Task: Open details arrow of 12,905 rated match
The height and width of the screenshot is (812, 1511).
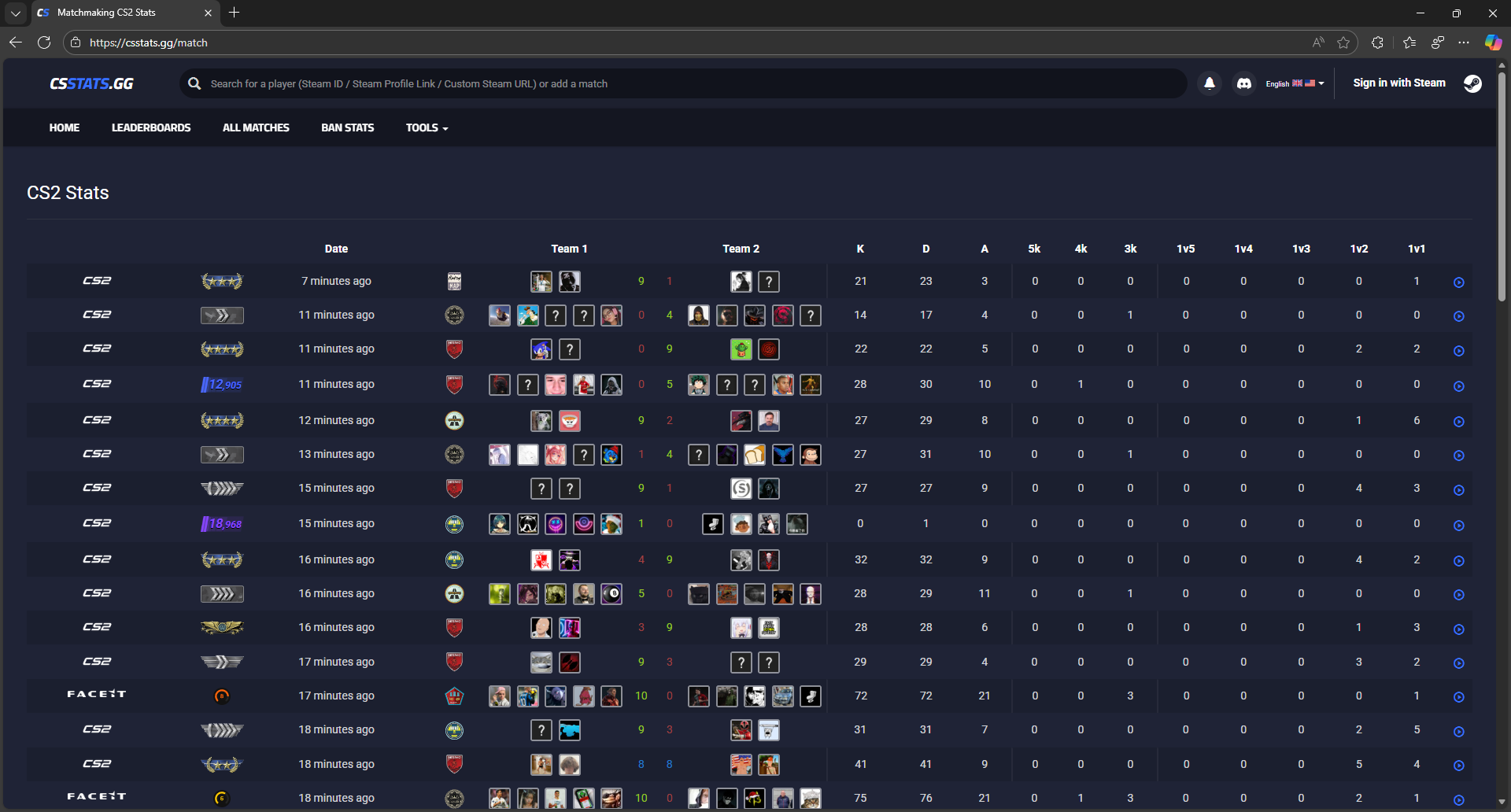Action: coord(1458,386)
